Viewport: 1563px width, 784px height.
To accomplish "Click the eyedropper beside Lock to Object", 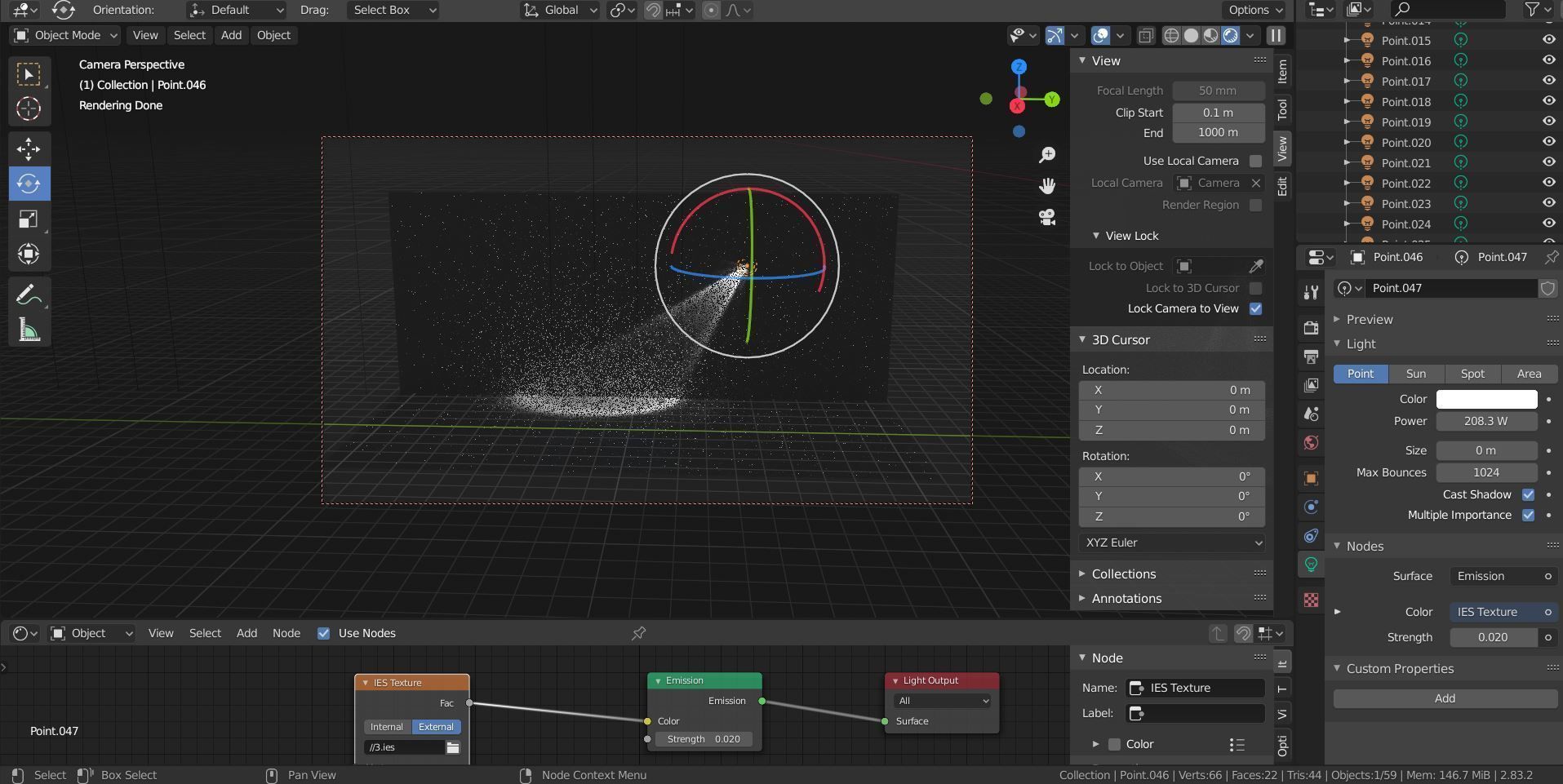I will coord(1256,266).
